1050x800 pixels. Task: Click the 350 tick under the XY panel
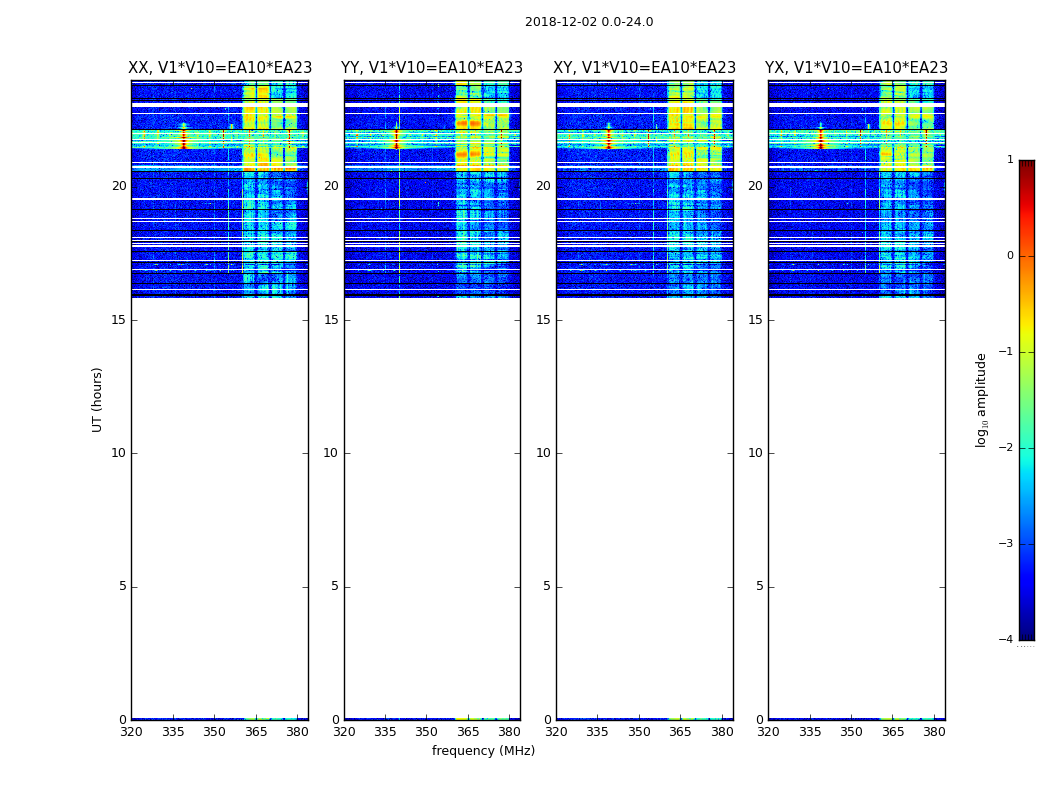(639, 732)
